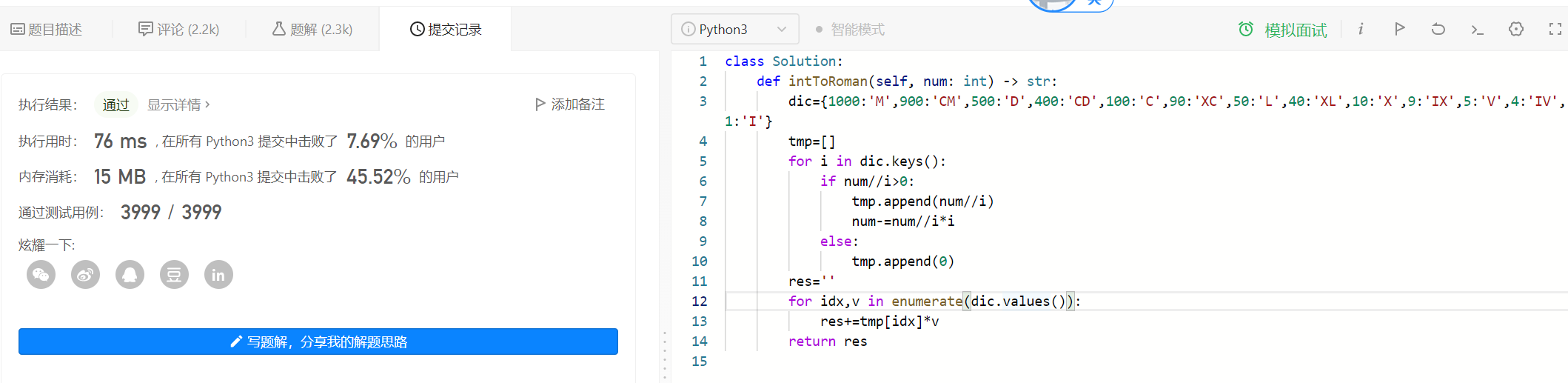Click the editor info "i" icon
Screen dimensions: 1568x383
(1361, 29)
